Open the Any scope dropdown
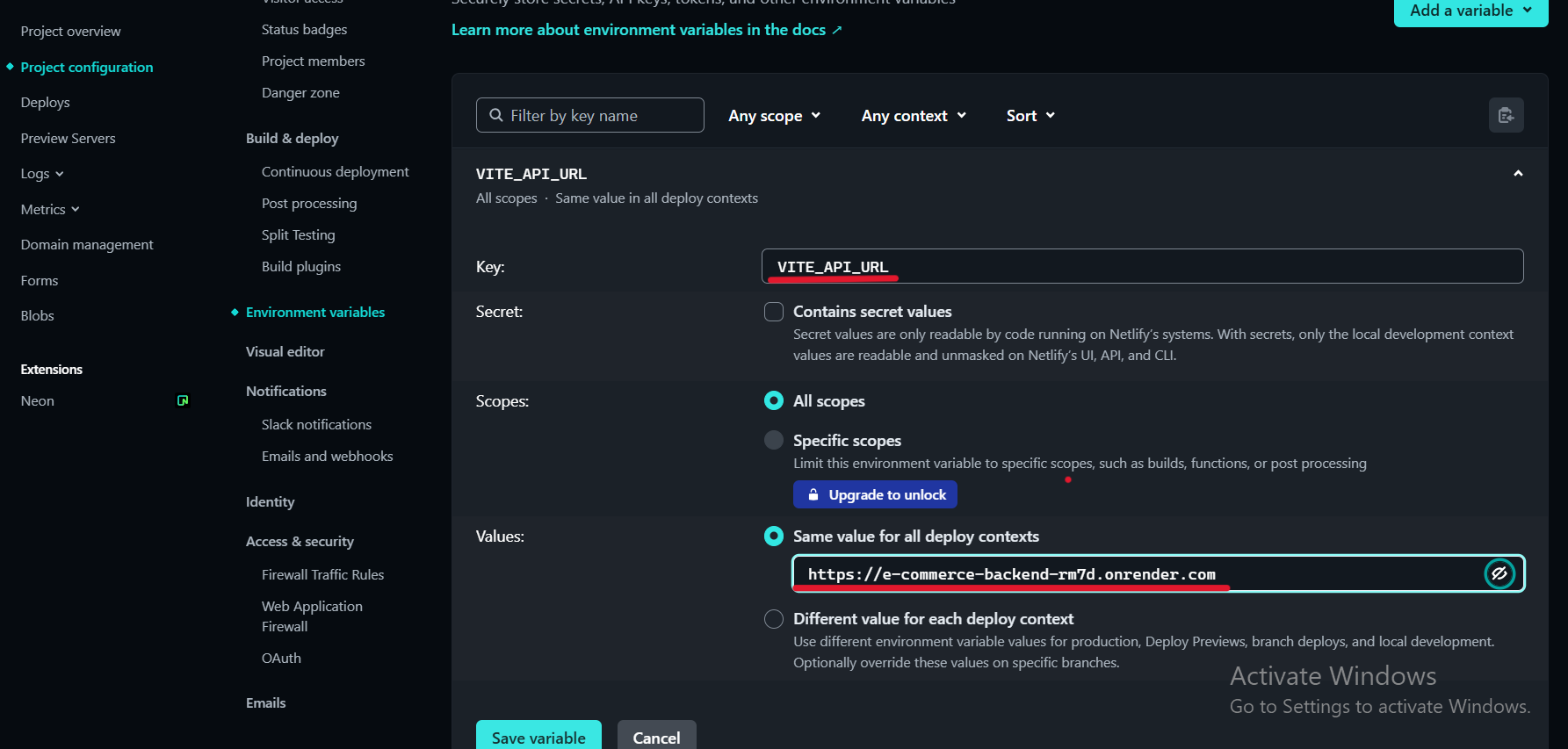This screenshot has width=1568, height=749. tap(774, 116)
